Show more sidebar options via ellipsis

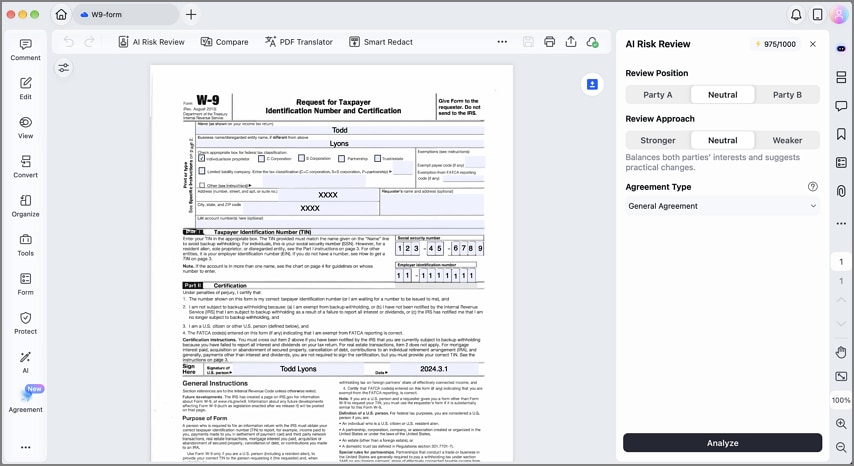tap(25, 447)
